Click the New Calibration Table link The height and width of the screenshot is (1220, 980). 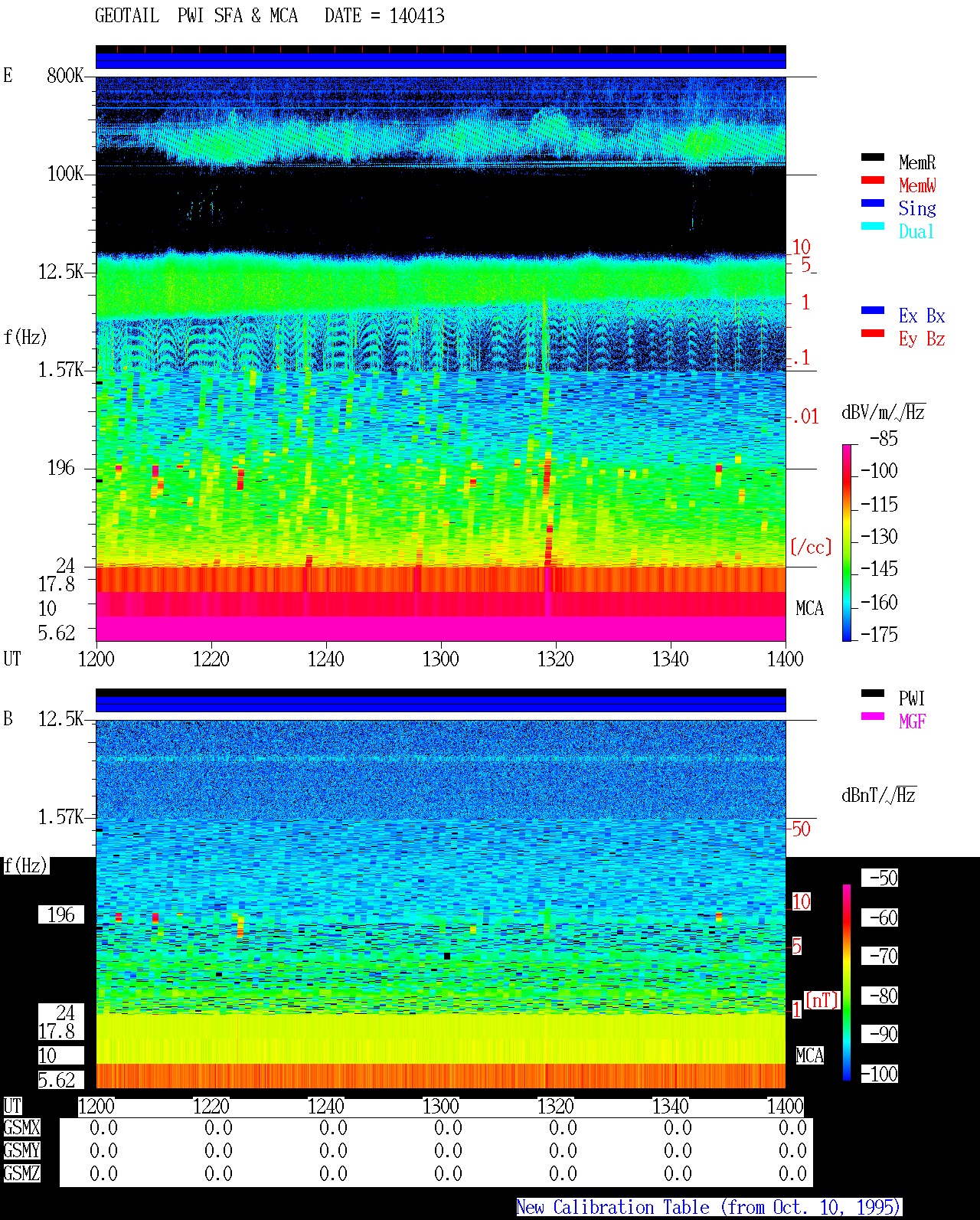709,1207
